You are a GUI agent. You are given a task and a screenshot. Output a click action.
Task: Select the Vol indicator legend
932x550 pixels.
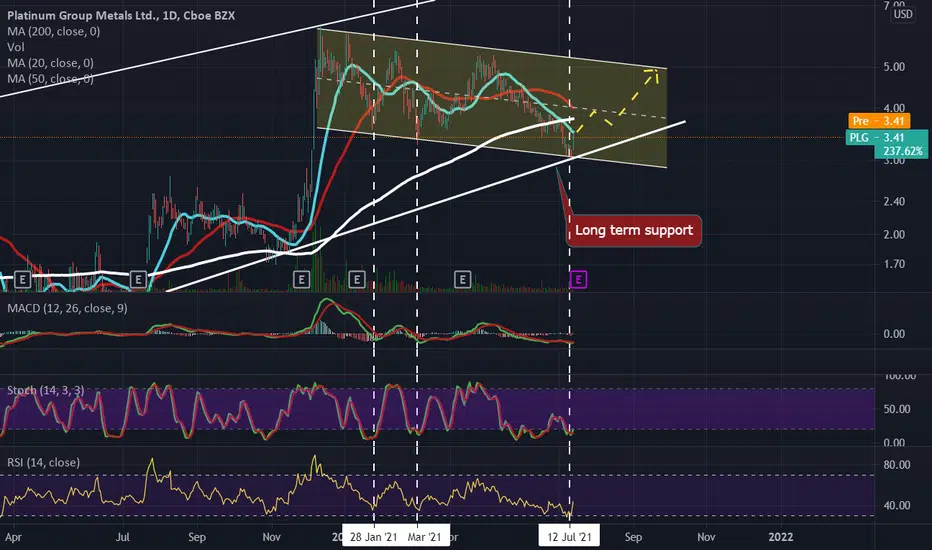point(15,47)
